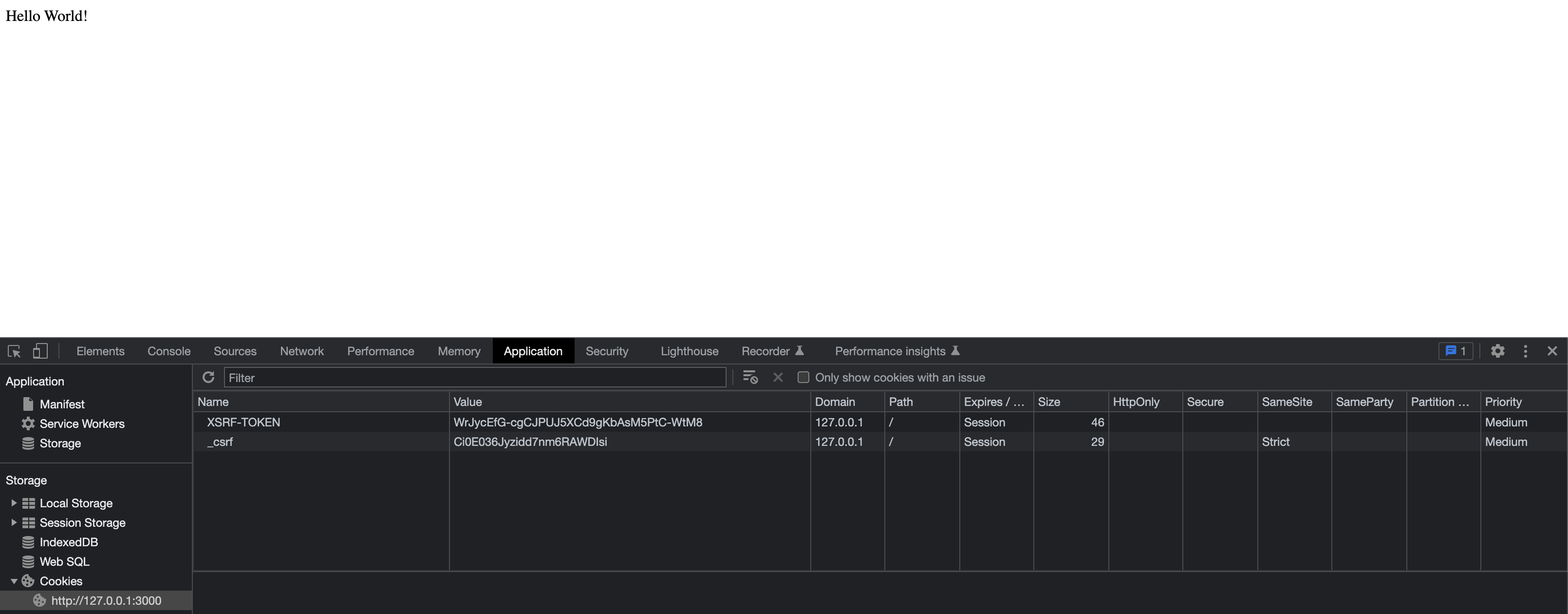This screenshot has width=1568, height=614.
Task: Expand the Session Storage tree
Action: 14,522
